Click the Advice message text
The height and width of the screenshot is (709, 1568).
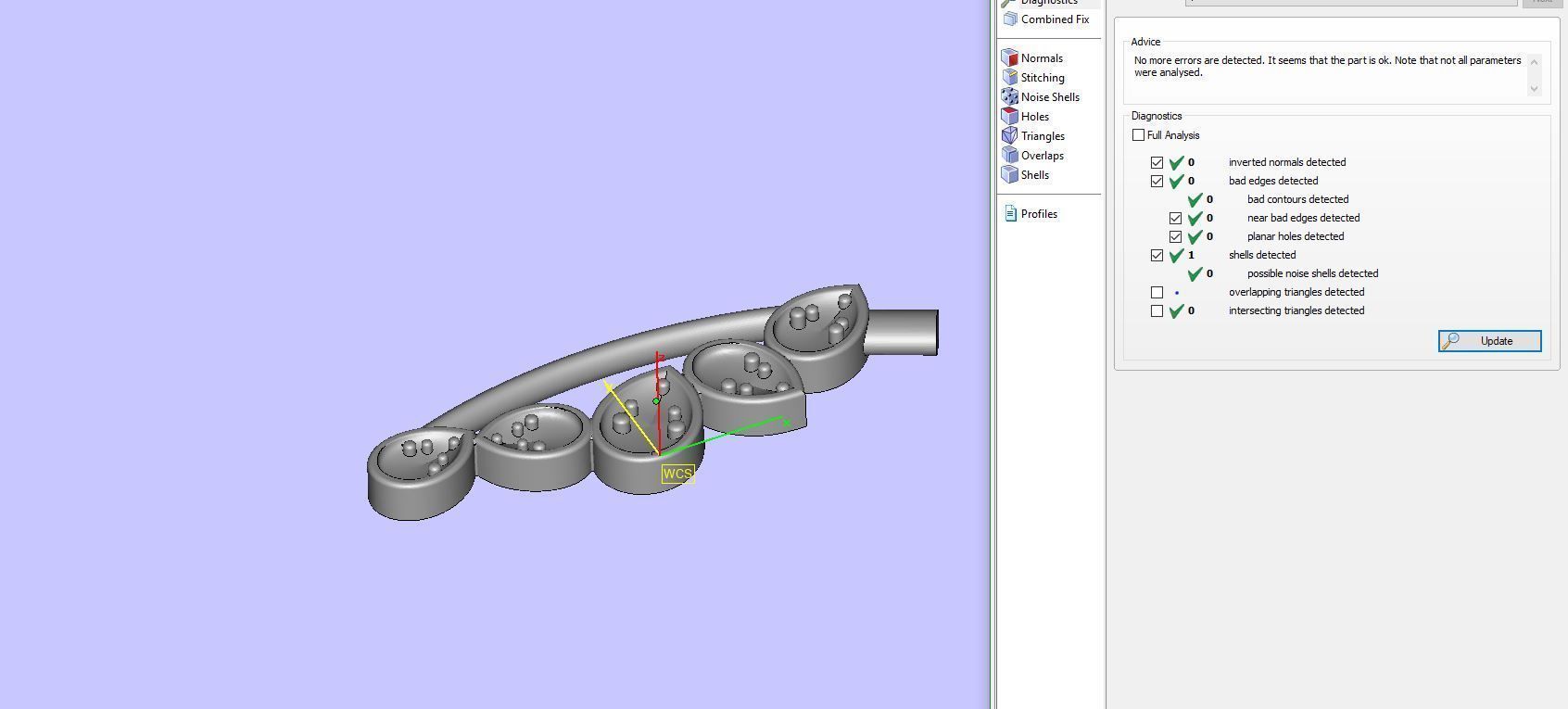(x=1327, y=67)
